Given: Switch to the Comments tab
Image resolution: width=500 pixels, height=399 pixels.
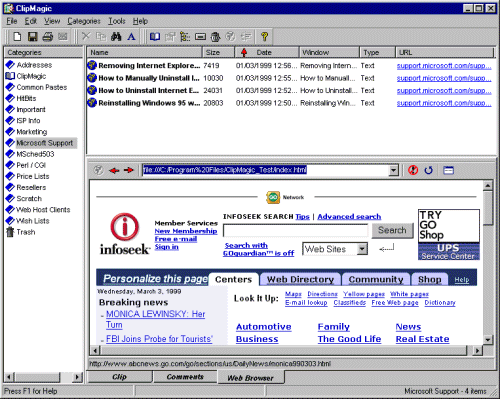Looking at the screenshot, I should pyautogui.click(x=185, y=377).
